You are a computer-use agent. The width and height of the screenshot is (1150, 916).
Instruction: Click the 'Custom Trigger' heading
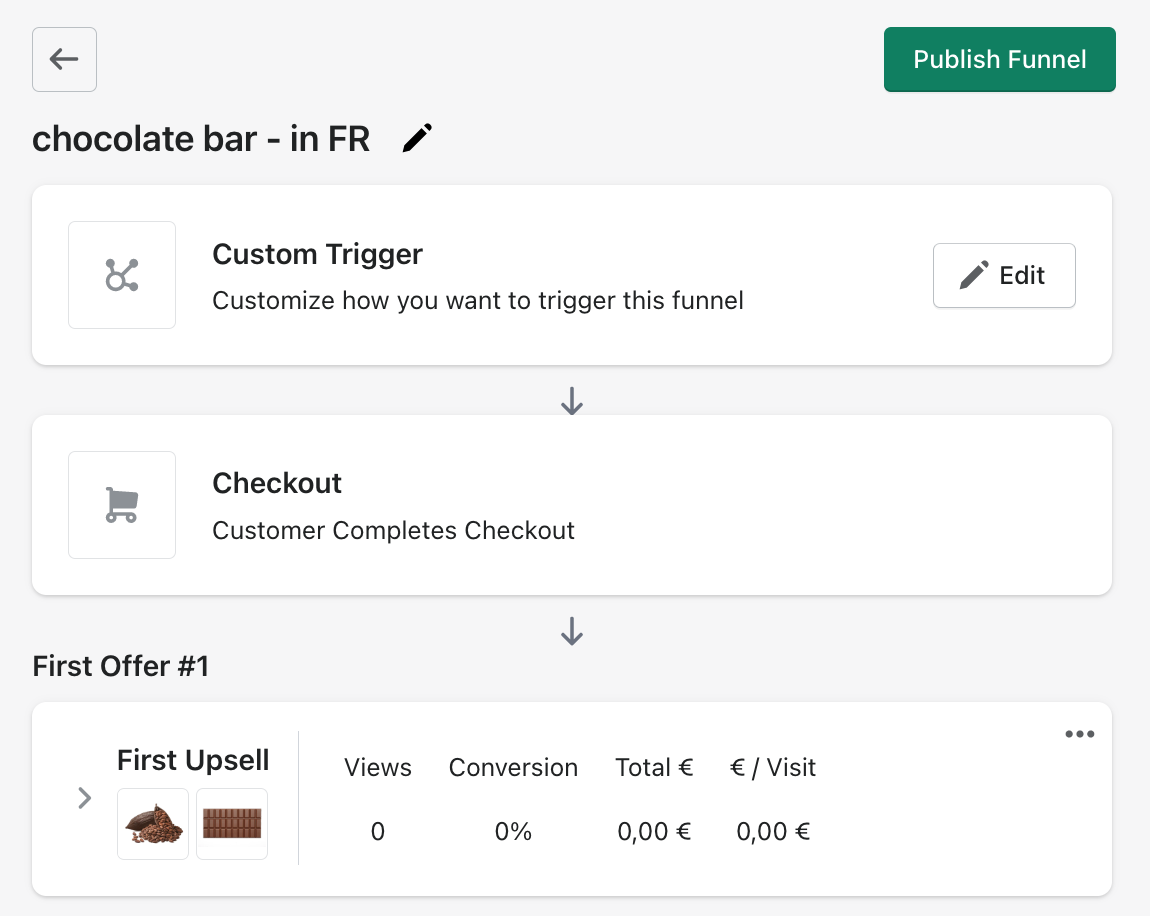click(x=318, y=254)
